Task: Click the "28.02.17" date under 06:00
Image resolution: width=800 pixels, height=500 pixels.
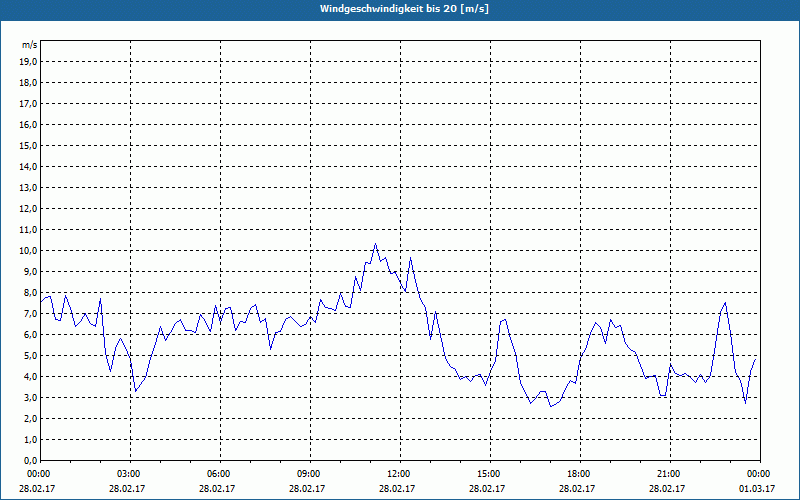Action: pos(217,488)
